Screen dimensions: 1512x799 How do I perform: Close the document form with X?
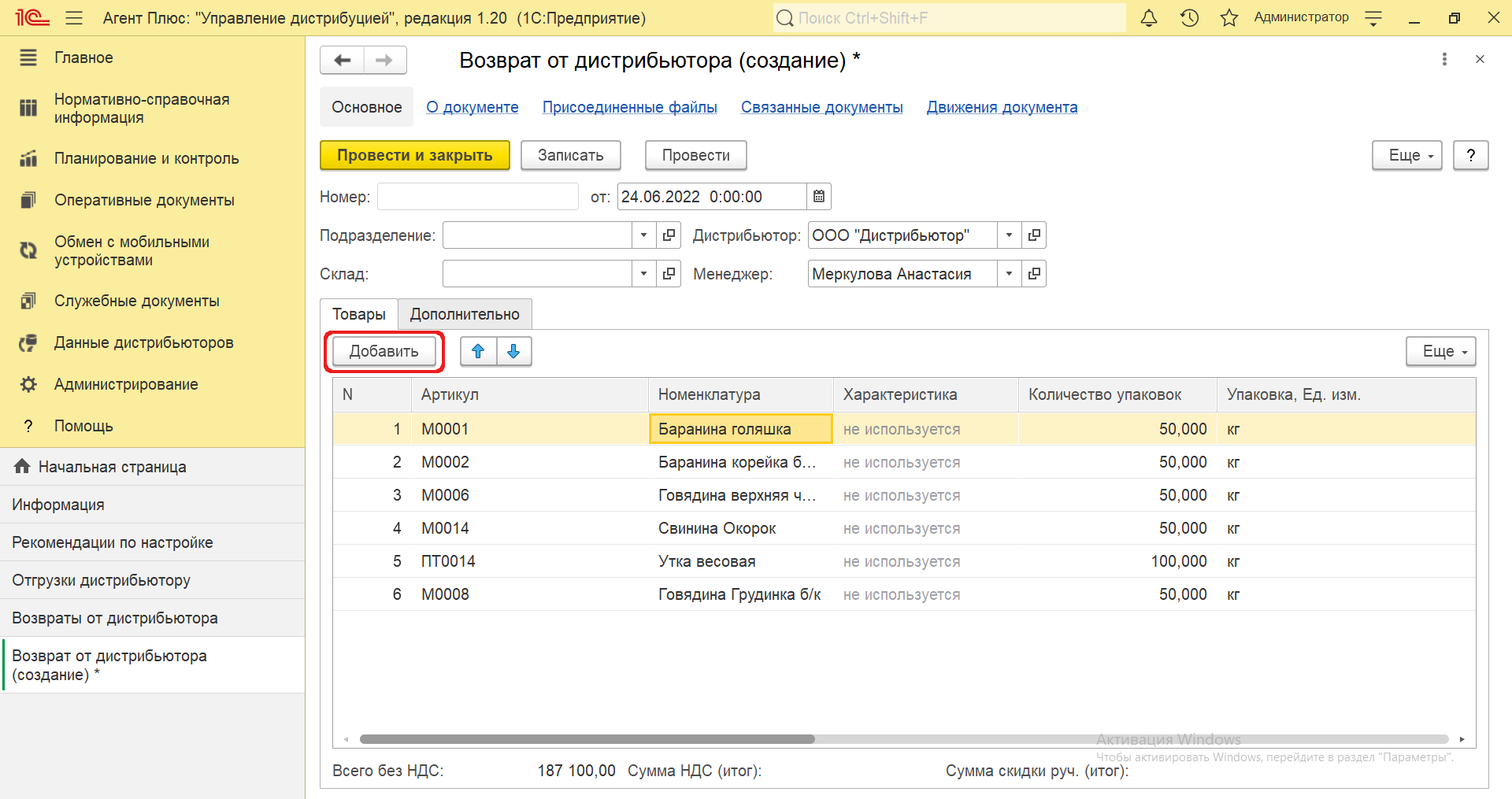coord(1480,59)
